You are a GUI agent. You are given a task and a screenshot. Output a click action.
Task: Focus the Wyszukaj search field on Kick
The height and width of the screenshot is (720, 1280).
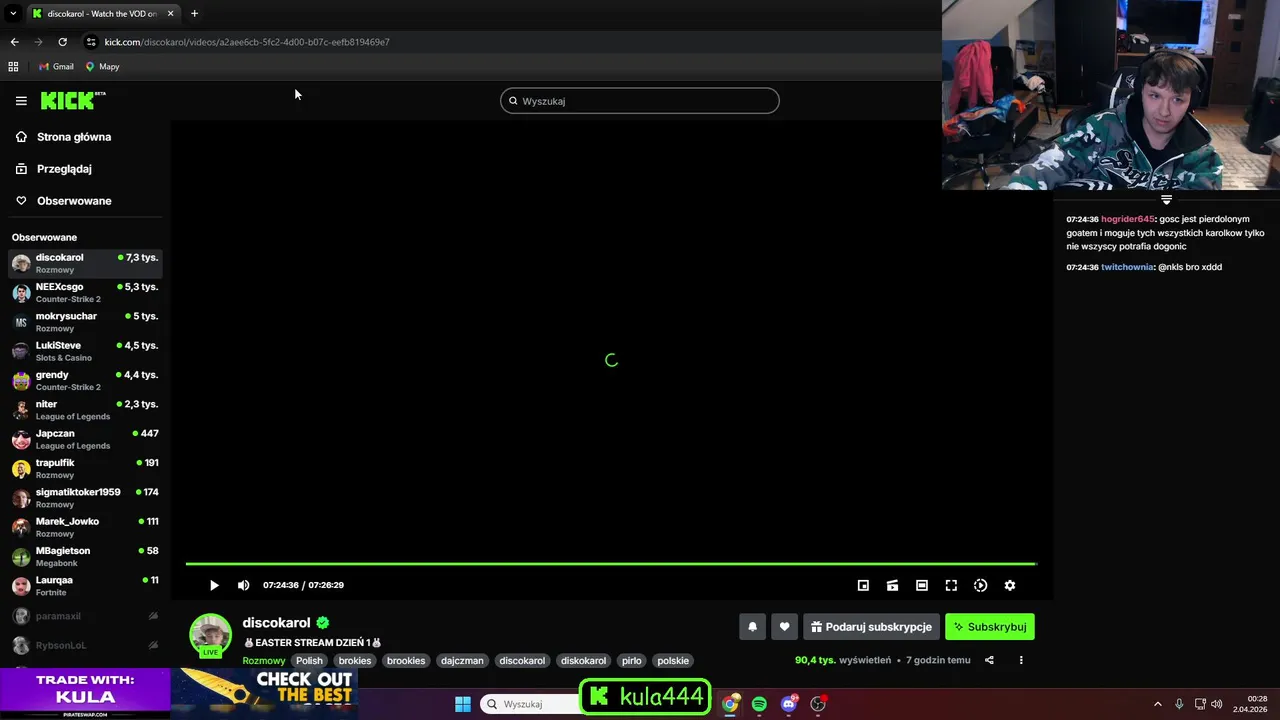pos(640,101)
